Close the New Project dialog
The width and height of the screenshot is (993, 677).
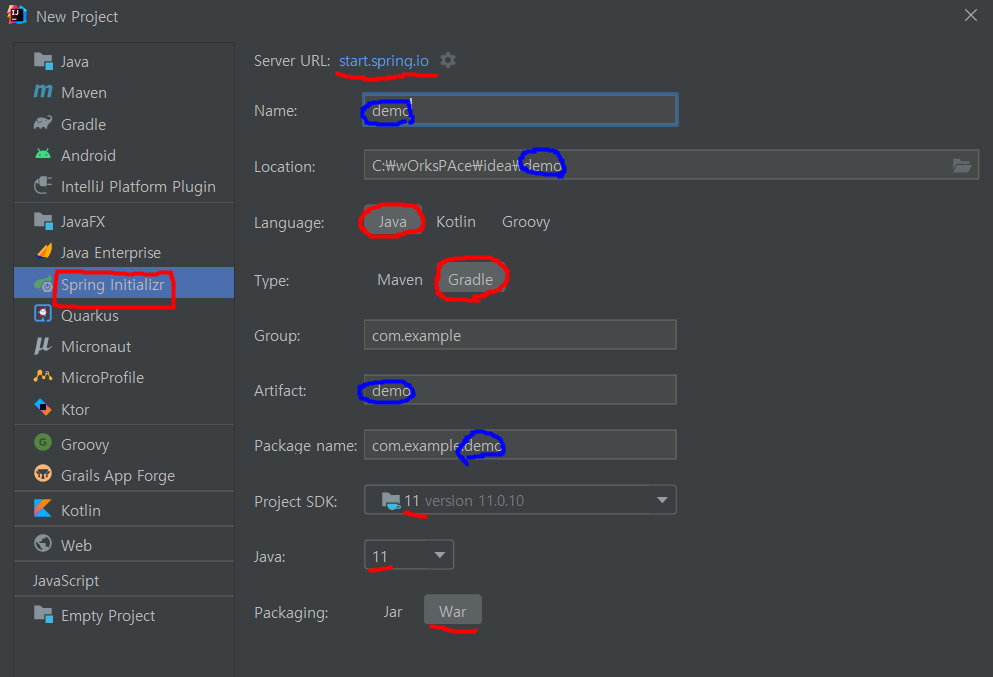click(971, 15)
